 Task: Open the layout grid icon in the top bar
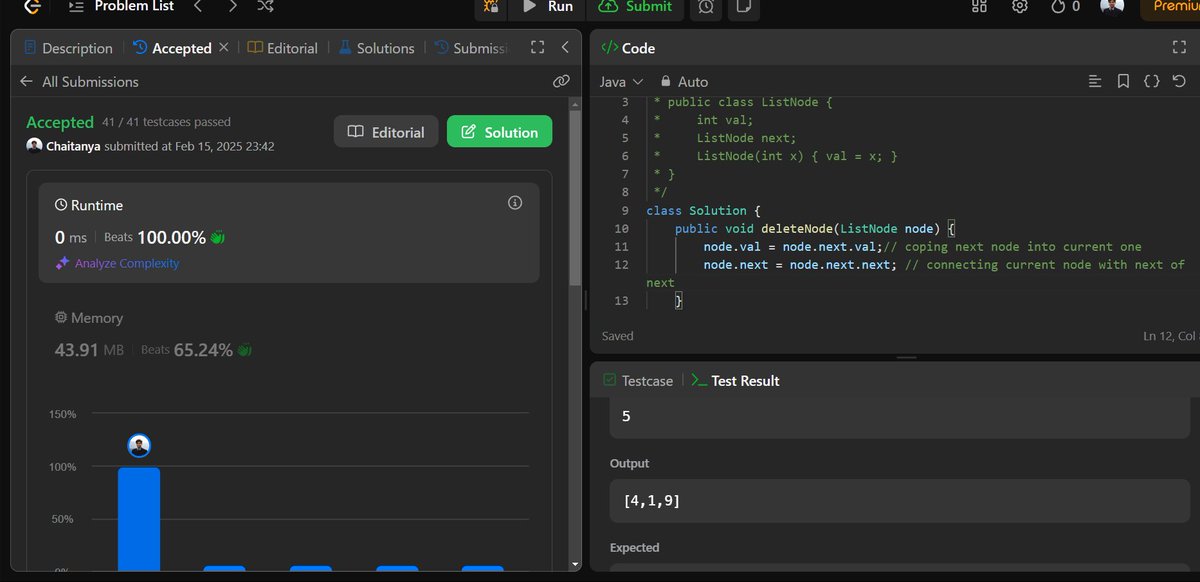pyautogui.click(x=978, y=7)
